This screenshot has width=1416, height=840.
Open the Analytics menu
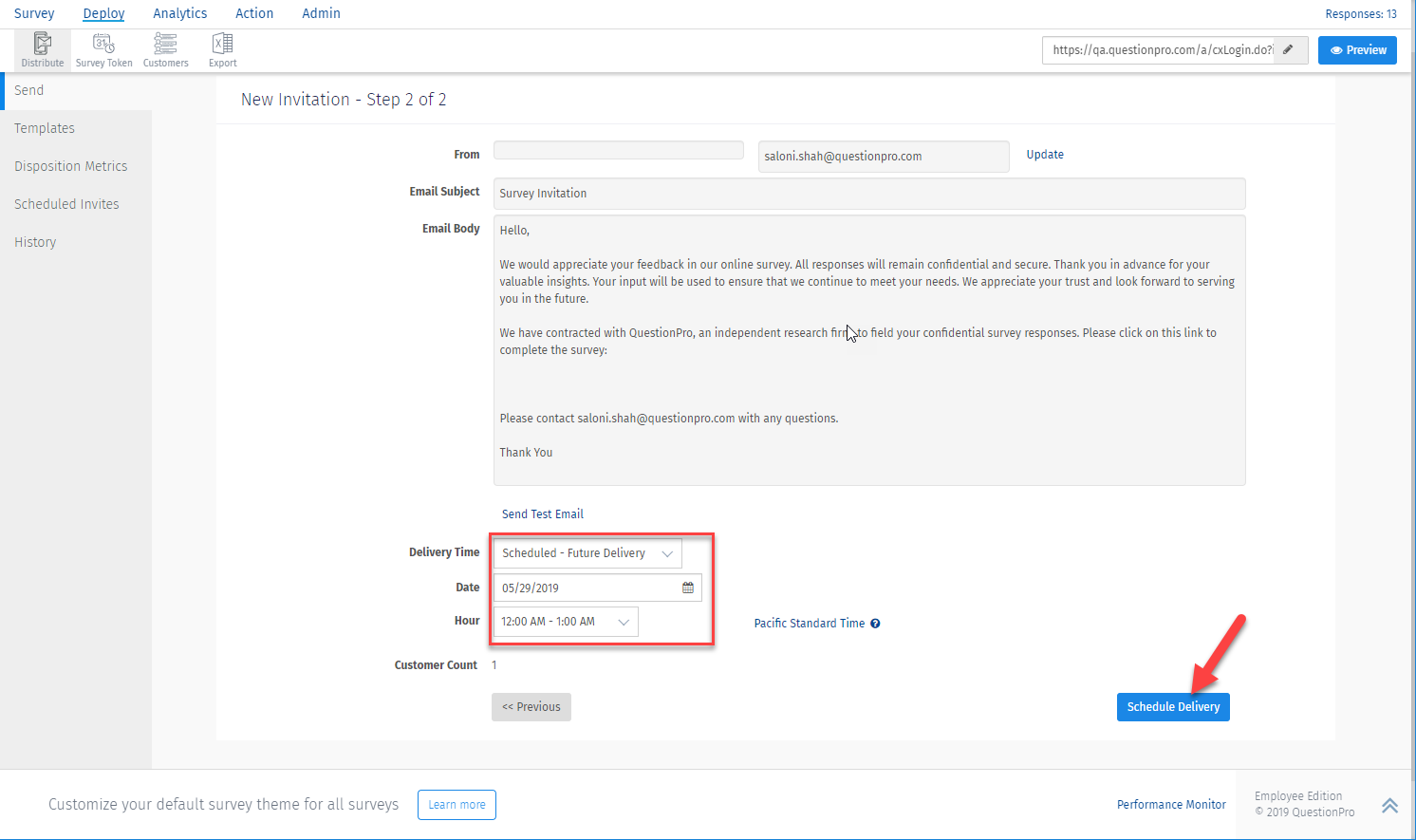point(179,13)
